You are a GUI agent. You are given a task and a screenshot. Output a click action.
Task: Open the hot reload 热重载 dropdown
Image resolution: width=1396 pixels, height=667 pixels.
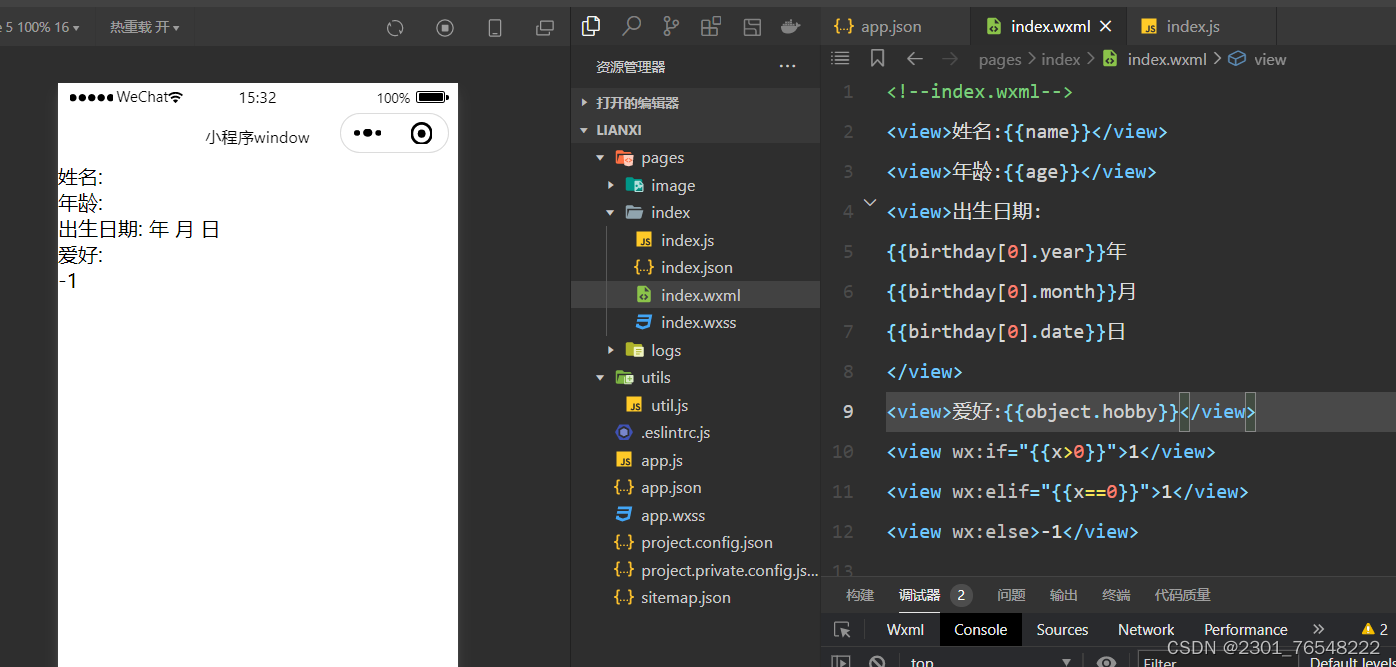tap(144, 27)
